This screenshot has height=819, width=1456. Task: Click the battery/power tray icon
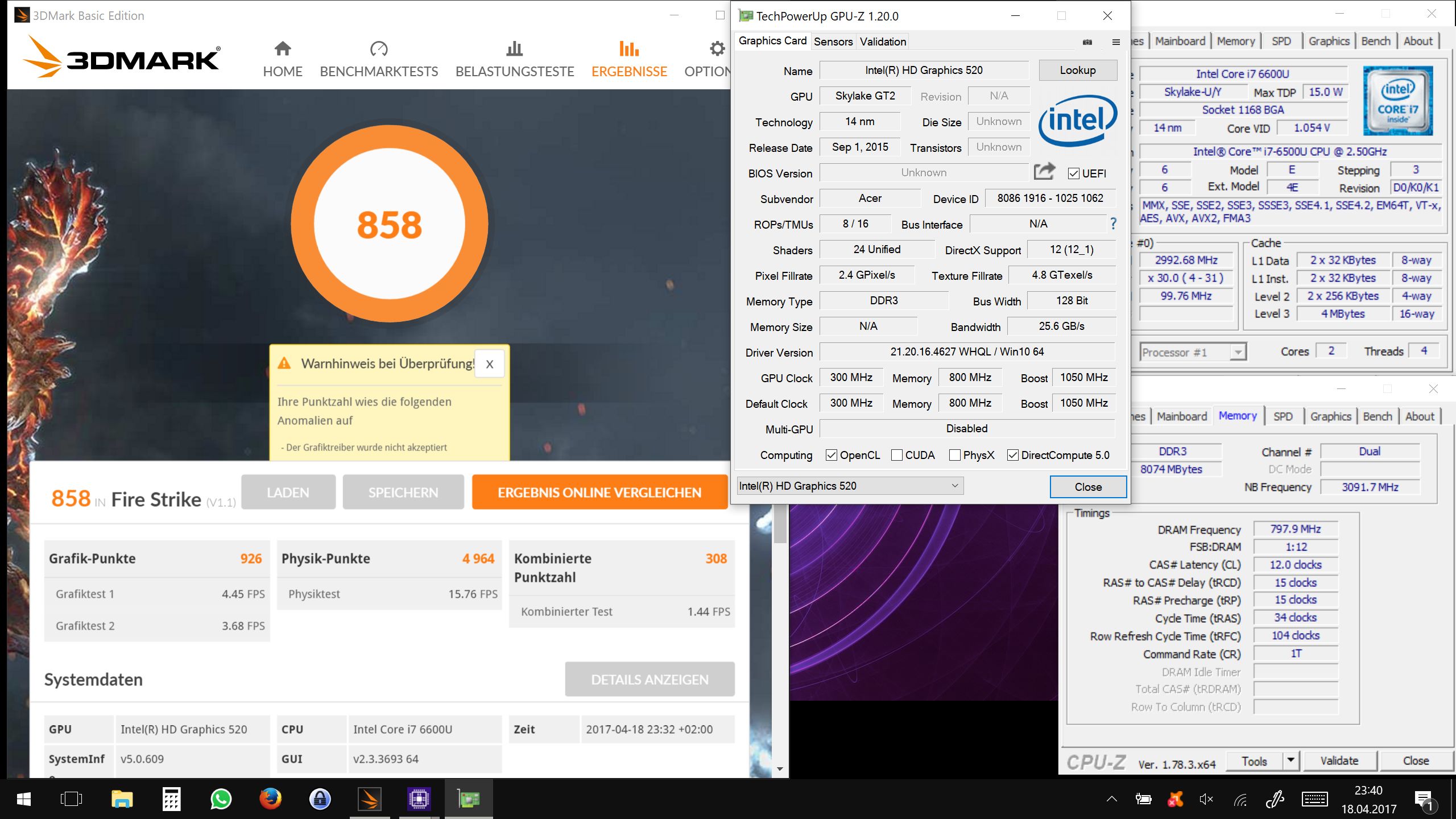click(1143, 800)
